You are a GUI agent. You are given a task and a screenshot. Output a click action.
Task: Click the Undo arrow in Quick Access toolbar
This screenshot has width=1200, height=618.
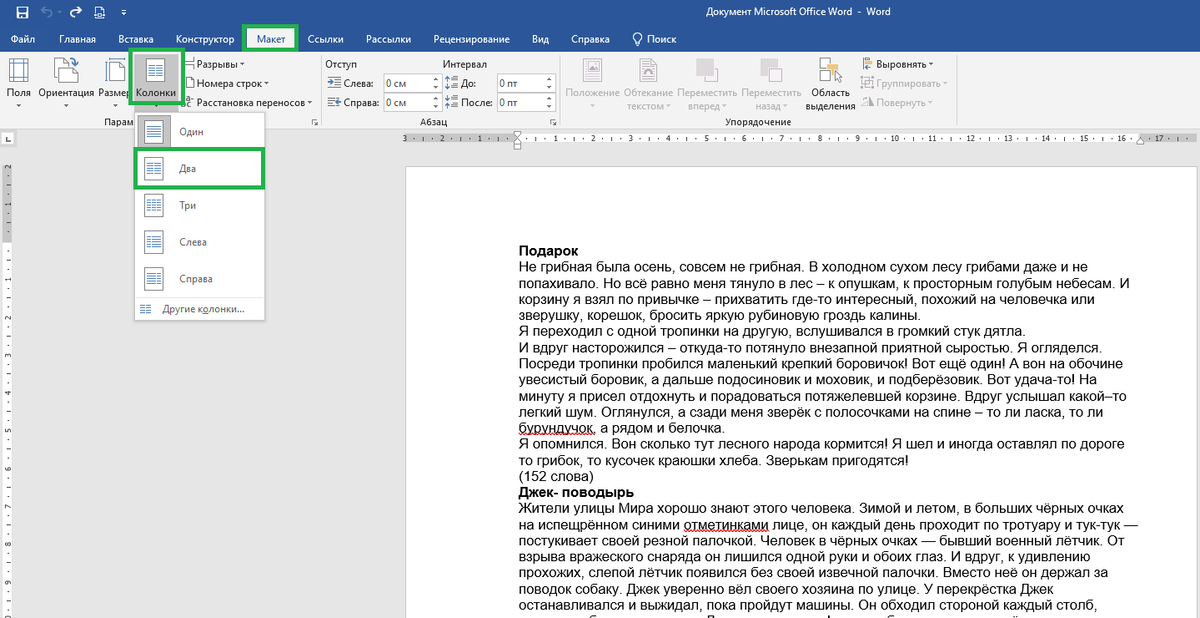point(46,13)
